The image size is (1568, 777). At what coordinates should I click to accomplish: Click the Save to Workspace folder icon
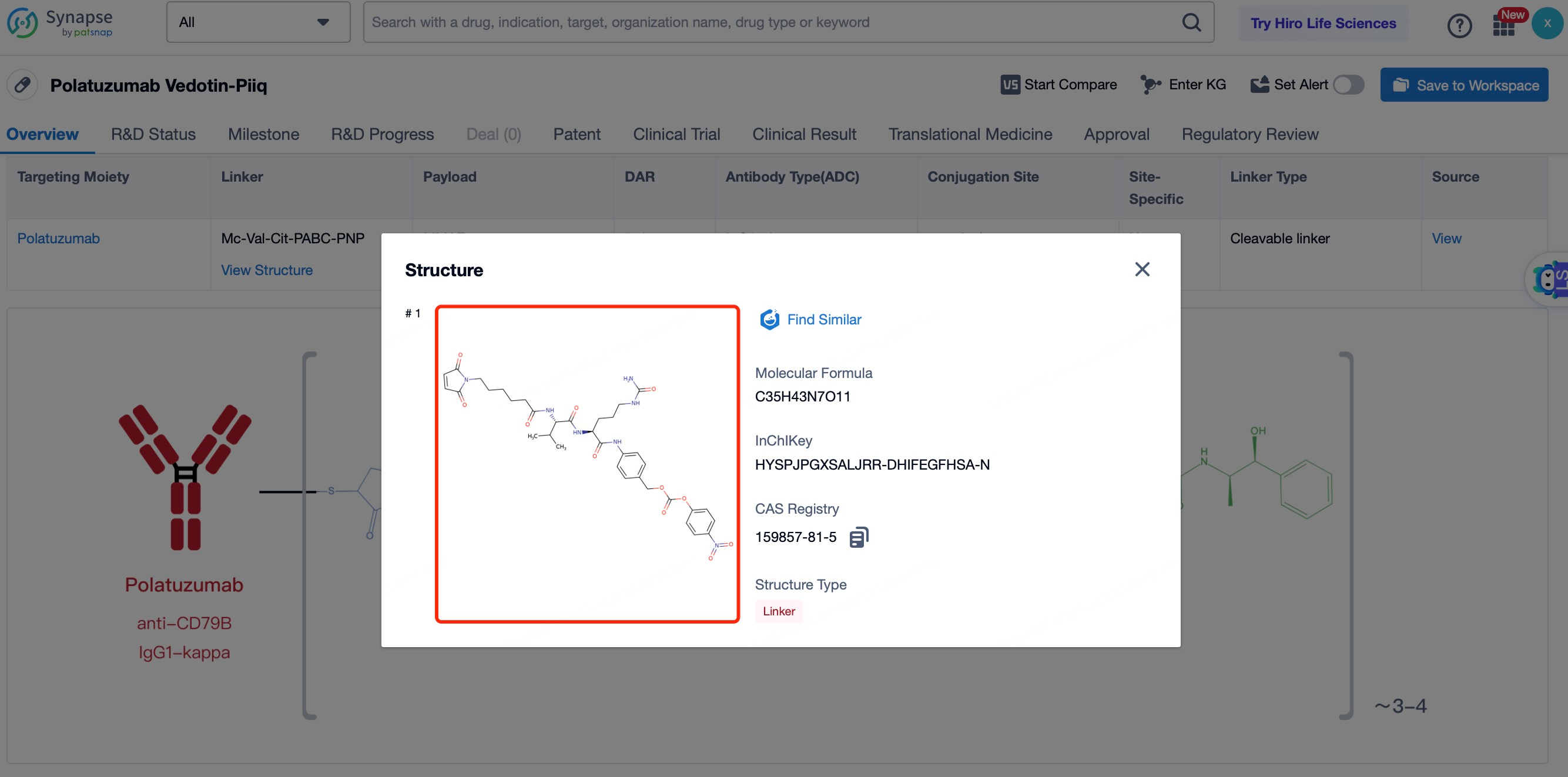(1400, 84)
